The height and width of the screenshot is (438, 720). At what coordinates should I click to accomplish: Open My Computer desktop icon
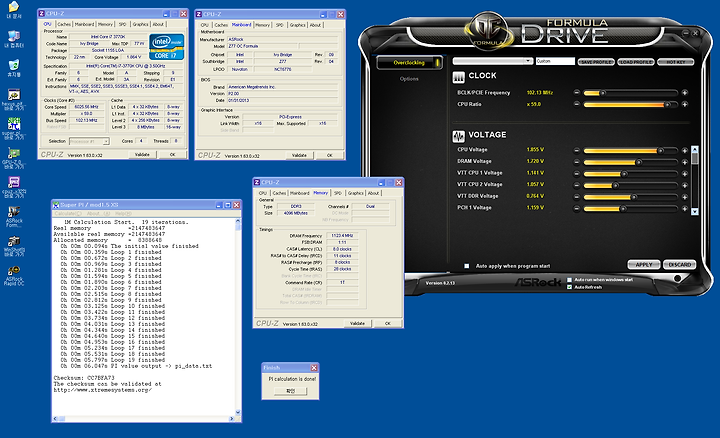tap(14, 39)
